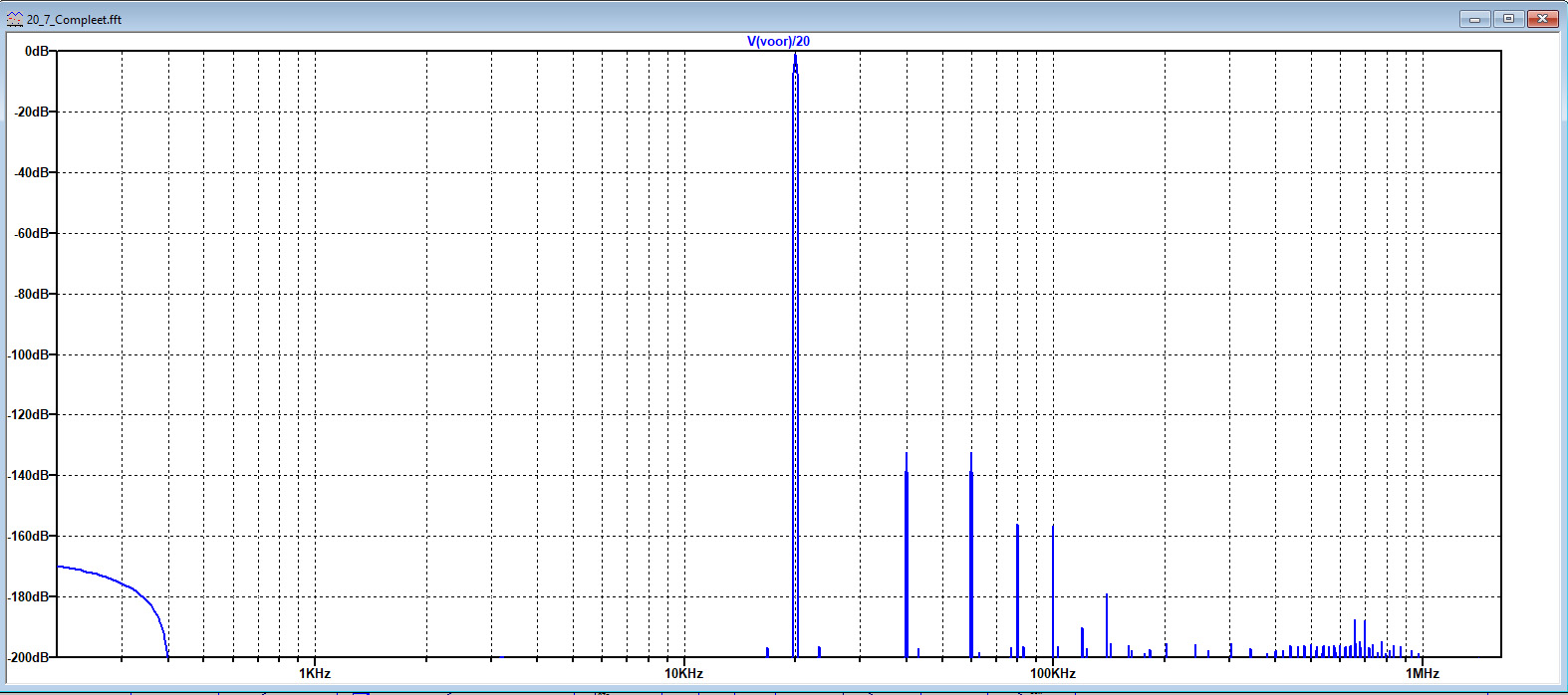Image resolution: width=1568 pixels, height=695 pixels.
Task: Click the 20_7_Compleet.fft window title
Action: (x=74, y=19)
